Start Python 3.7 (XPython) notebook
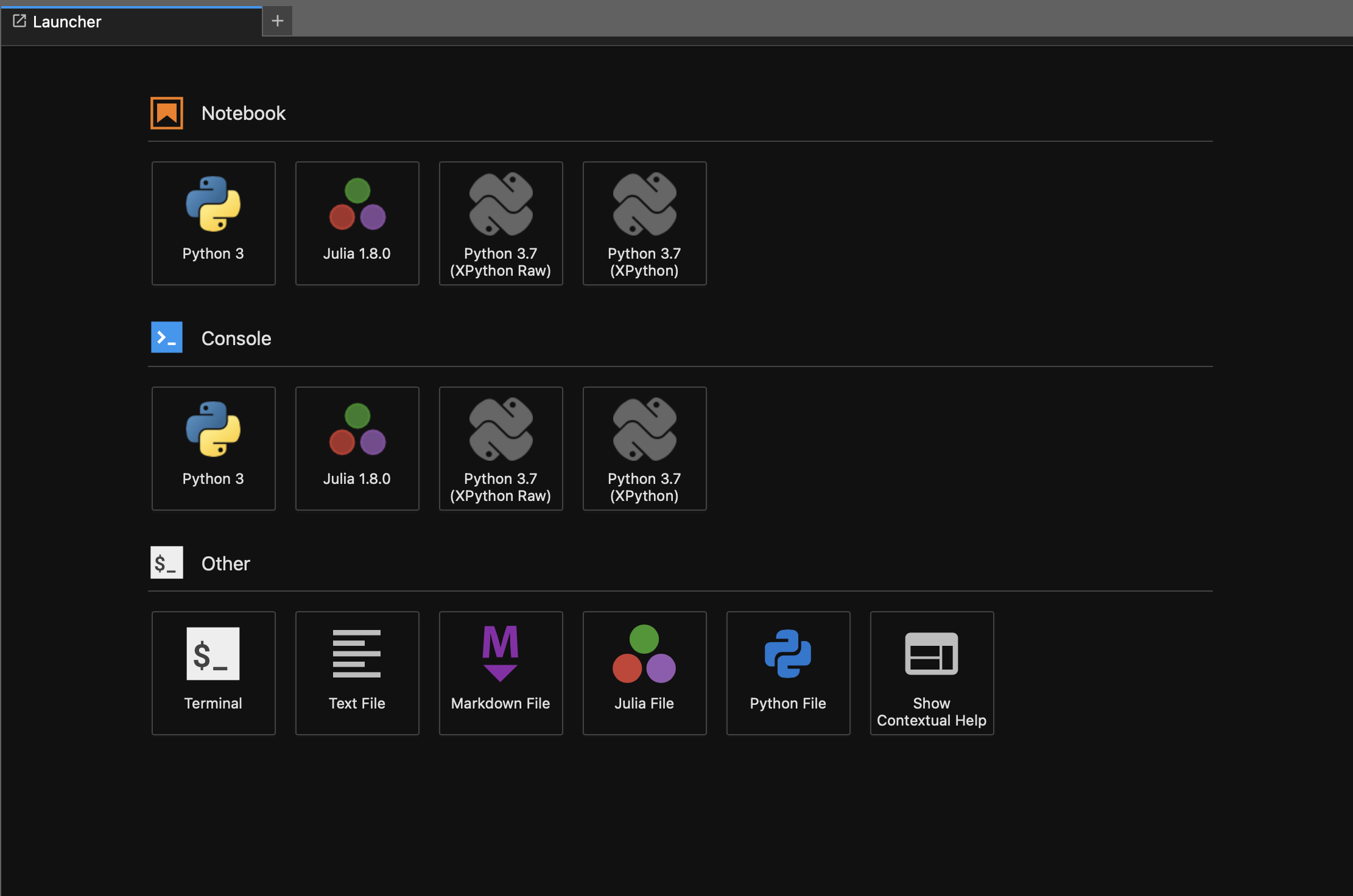Screen dimensions: 1353x896 coord(644,223)
